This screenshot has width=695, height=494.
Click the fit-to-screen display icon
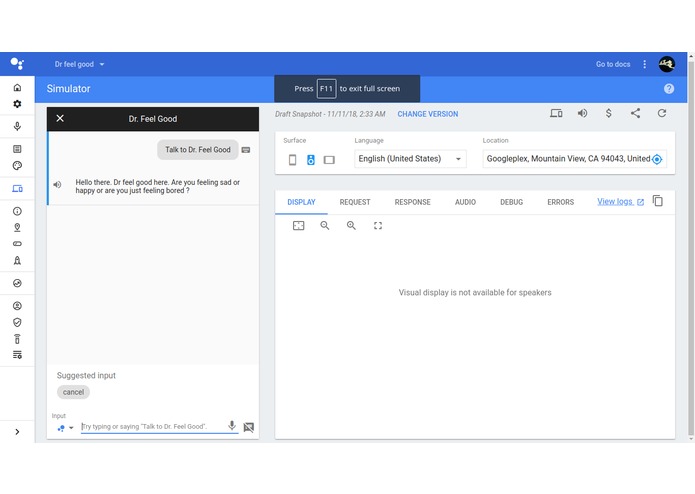point(299,226)
